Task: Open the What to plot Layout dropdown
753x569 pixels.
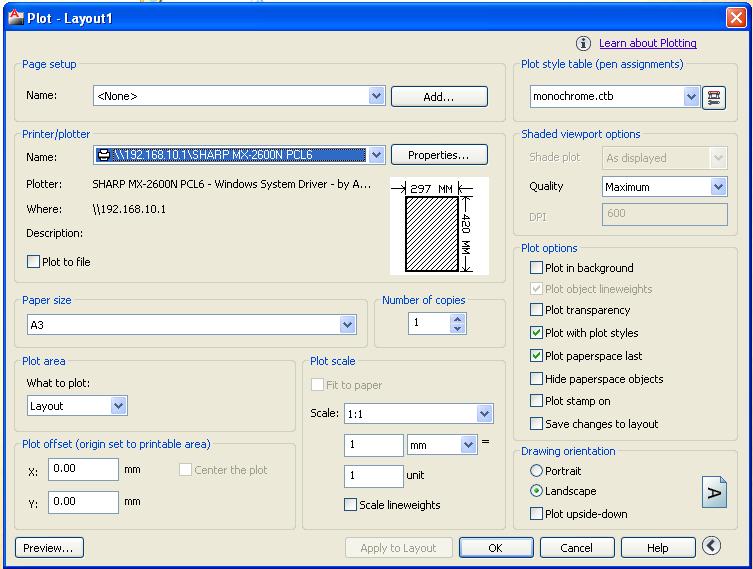Action: pyautogui.click(x=118, y=406)
